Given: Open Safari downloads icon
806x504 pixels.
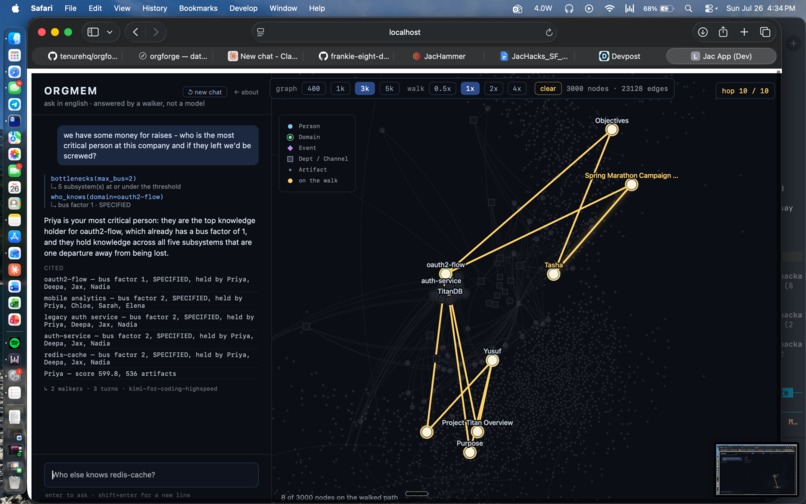Looking at the screenshot, I should tap(703, 32).
